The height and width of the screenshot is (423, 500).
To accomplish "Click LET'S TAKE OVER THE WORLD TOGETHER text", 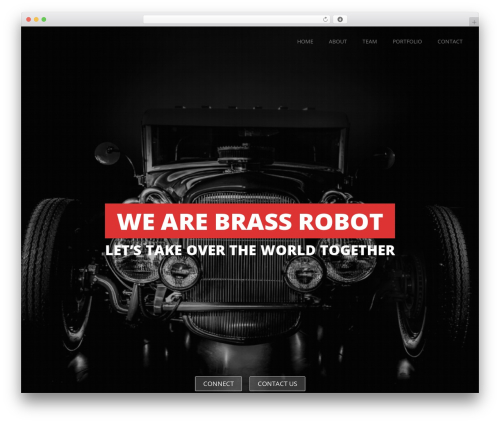I will point(250,250).
